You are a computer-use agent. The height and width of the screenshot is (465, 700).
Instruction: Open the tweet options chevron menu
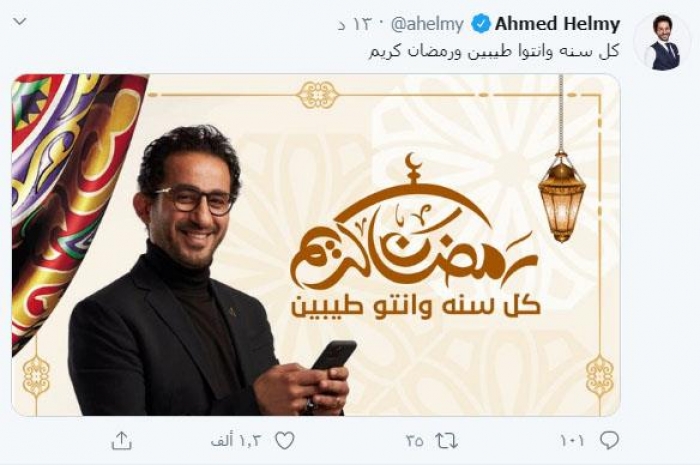[20, 21]
